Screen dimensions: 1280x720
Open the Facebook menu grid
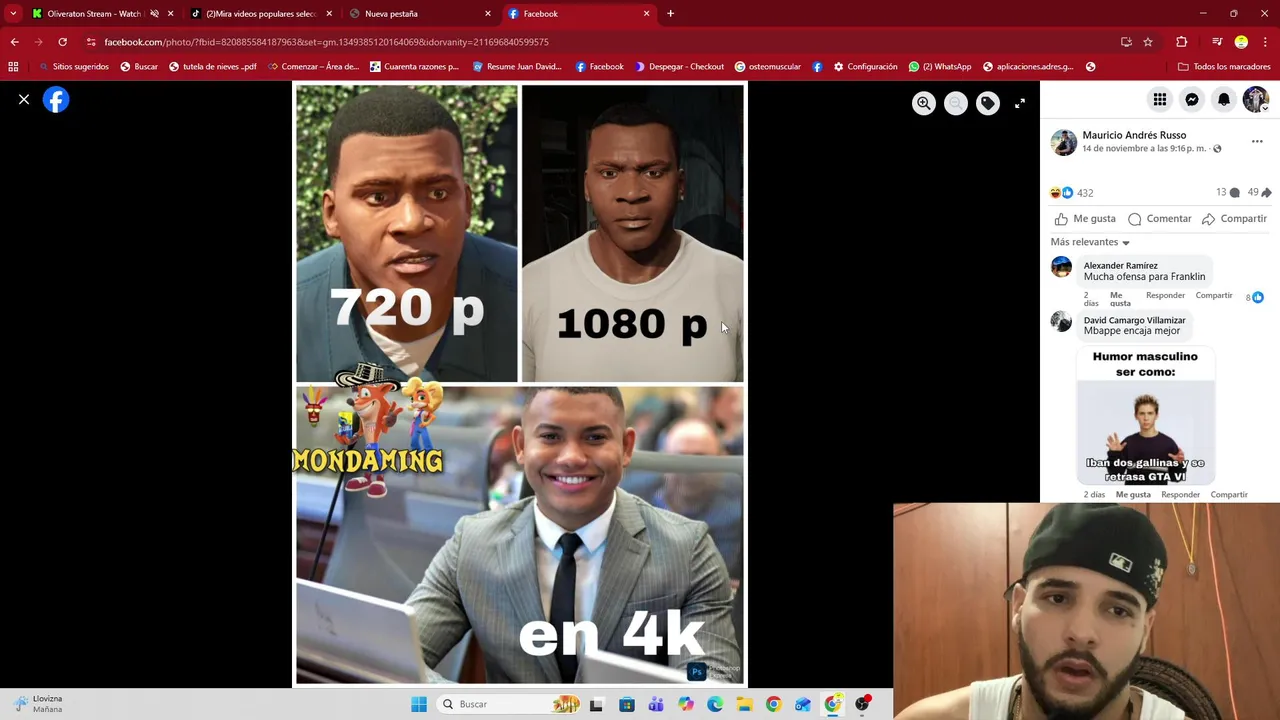point(1160,99)
